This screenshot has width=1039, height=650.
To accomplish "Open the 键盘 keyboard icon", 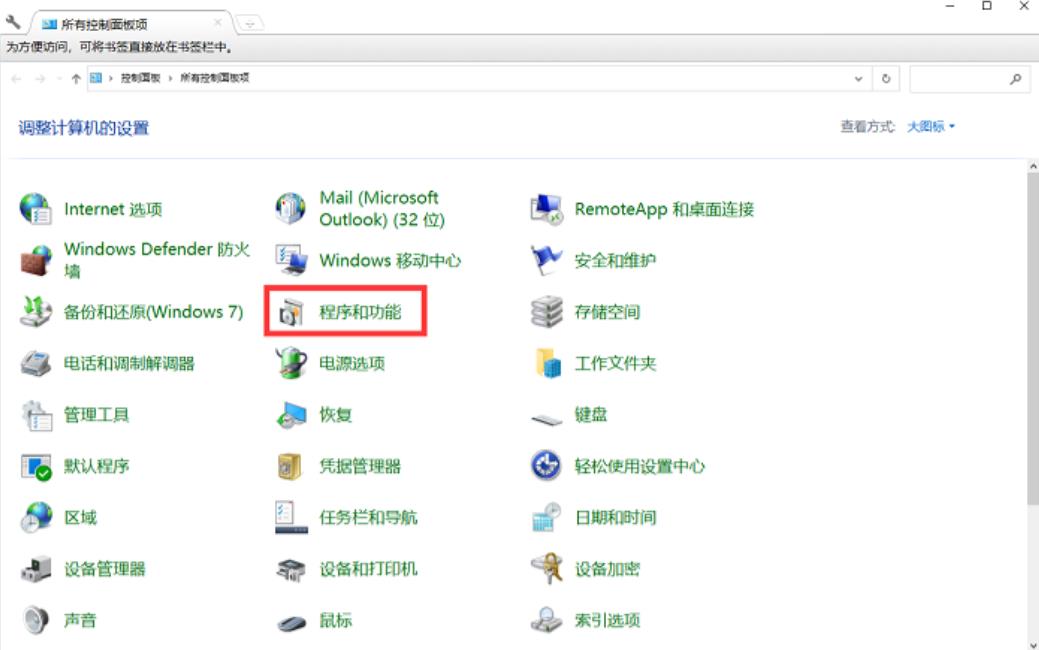I will 547,419.
